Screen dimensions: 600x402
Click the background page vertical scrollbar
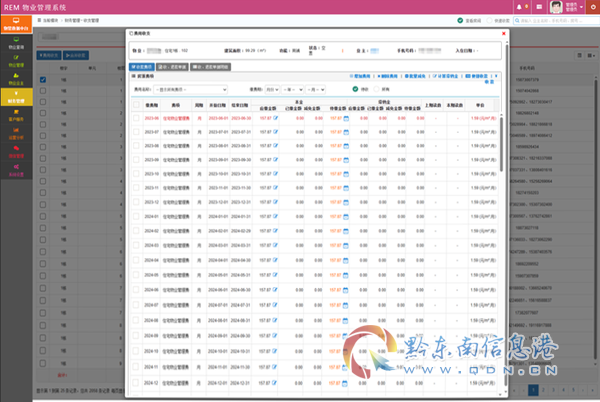(595, 220)
